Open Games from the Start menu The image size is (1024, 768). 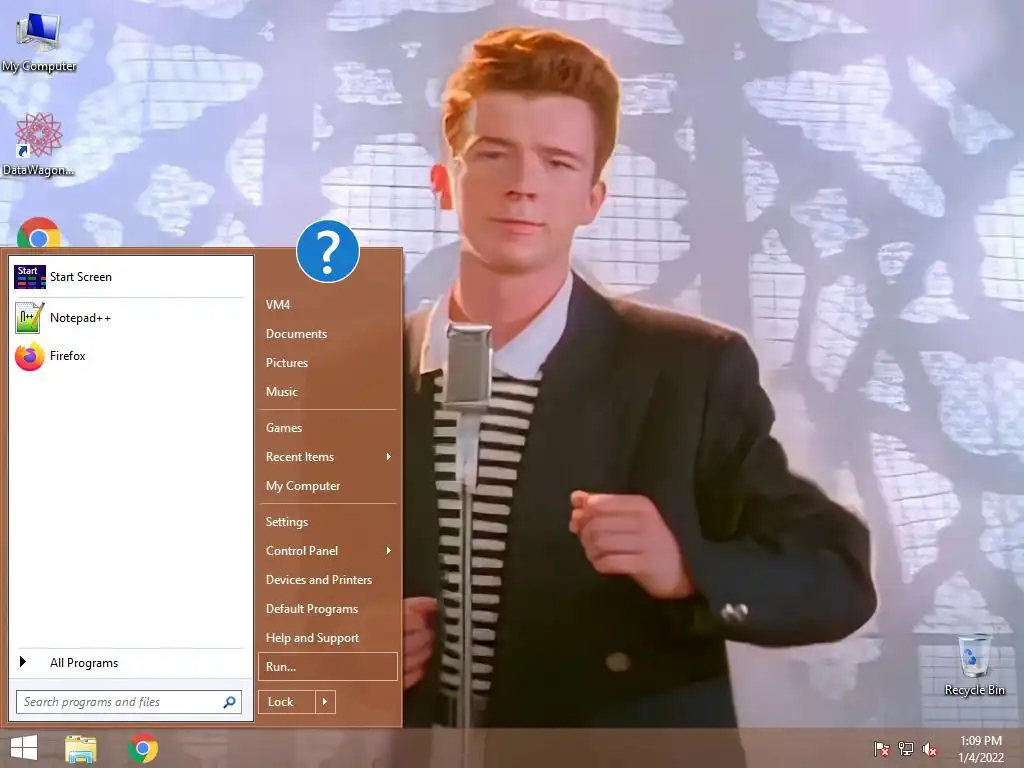(x=328, y=428)
